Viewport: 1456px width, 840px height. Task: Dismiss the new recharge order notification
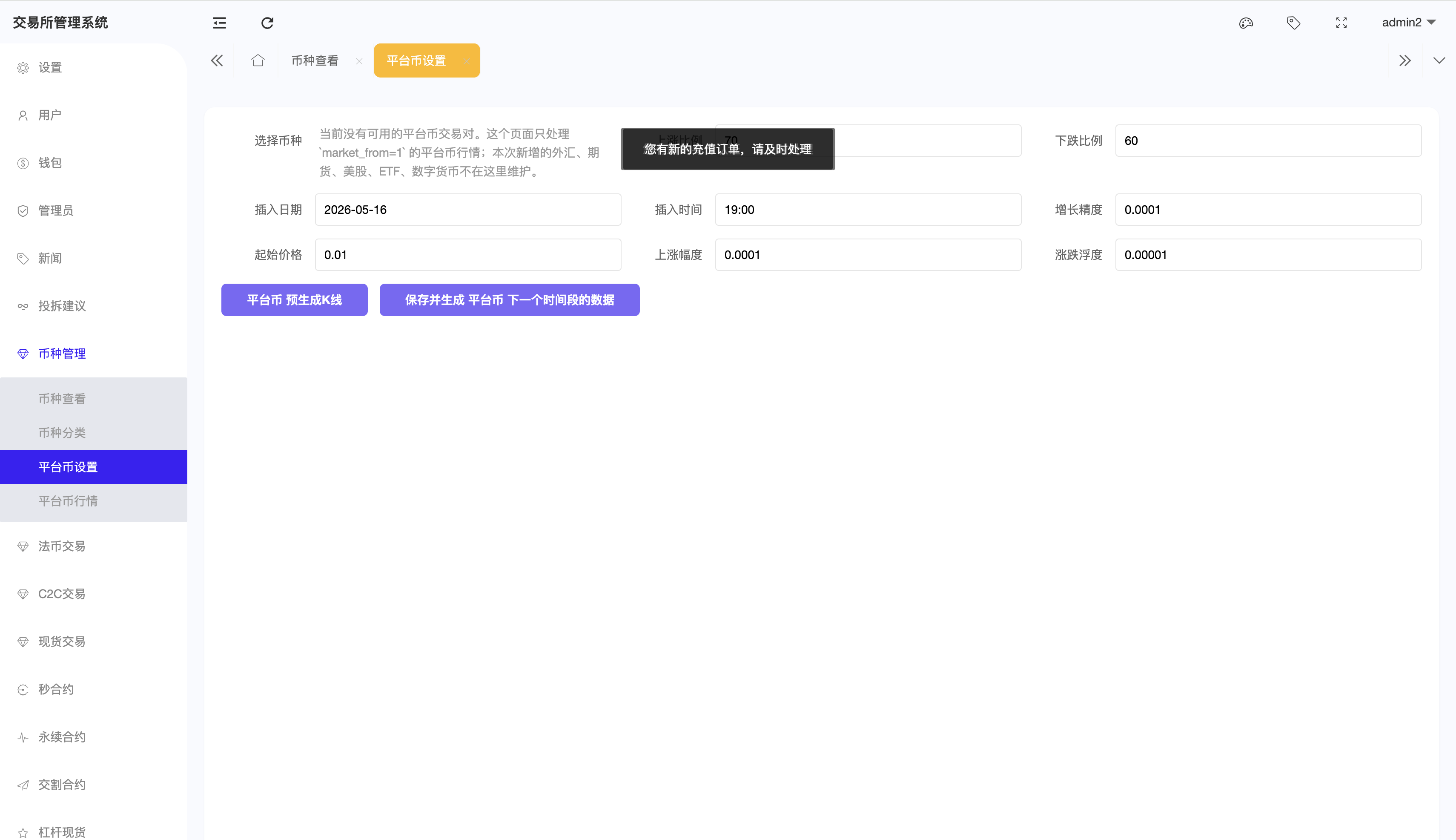pos(728,150)
